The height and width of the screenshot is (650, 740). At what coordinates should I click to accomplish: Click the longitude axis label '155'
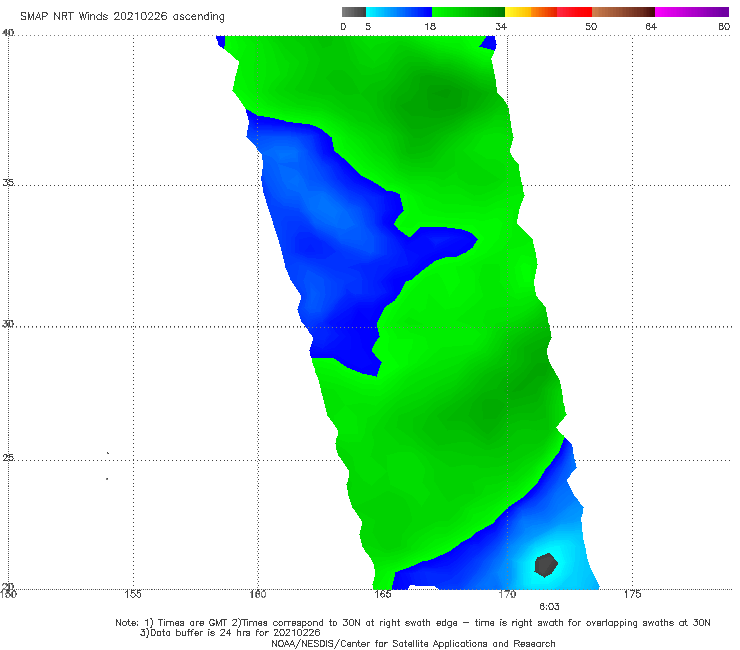coord(133,594)
